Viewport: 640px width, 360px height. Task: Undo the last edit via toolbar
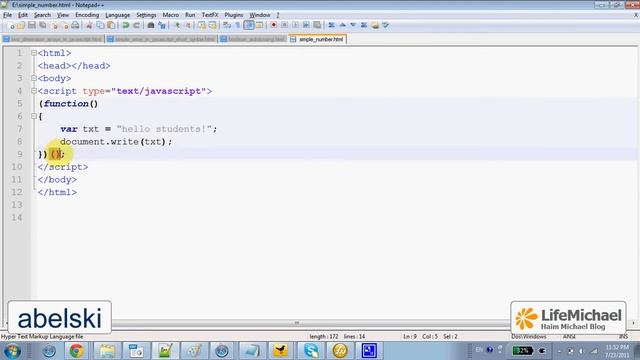pos(126,25)
